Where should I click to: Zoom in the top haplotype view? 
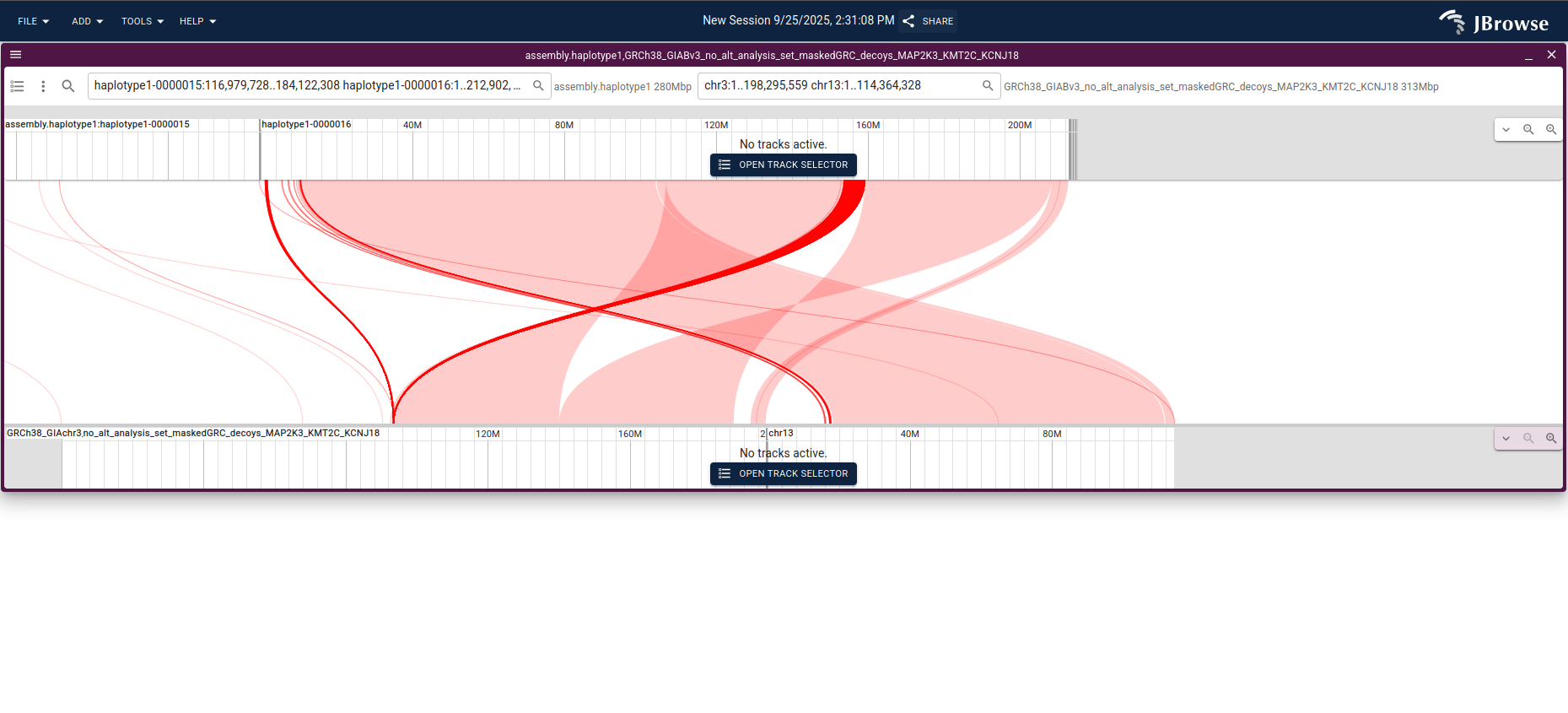1551,130
